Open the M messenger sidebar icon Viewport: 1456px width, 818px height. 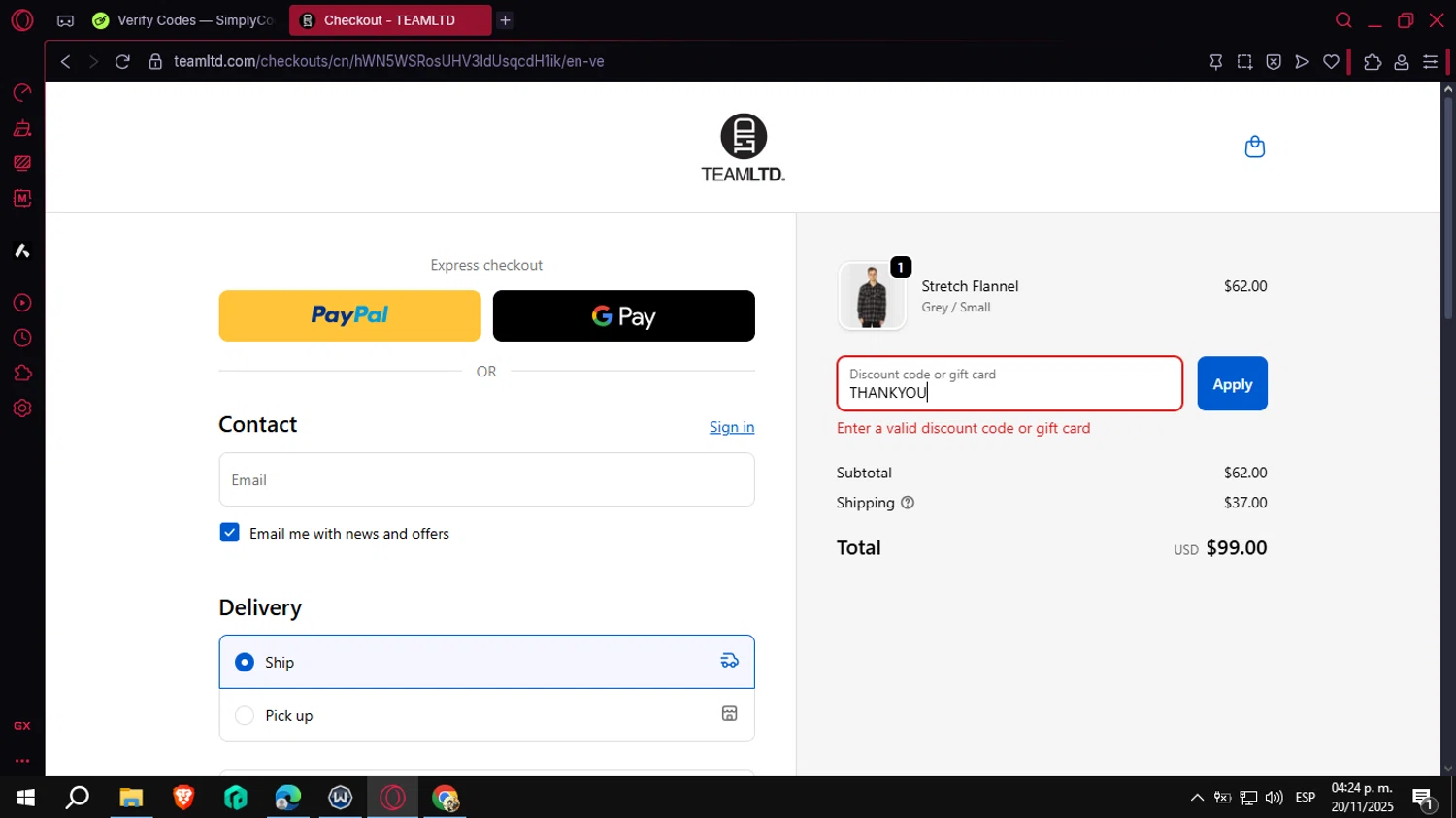click(x=22, y=198)
